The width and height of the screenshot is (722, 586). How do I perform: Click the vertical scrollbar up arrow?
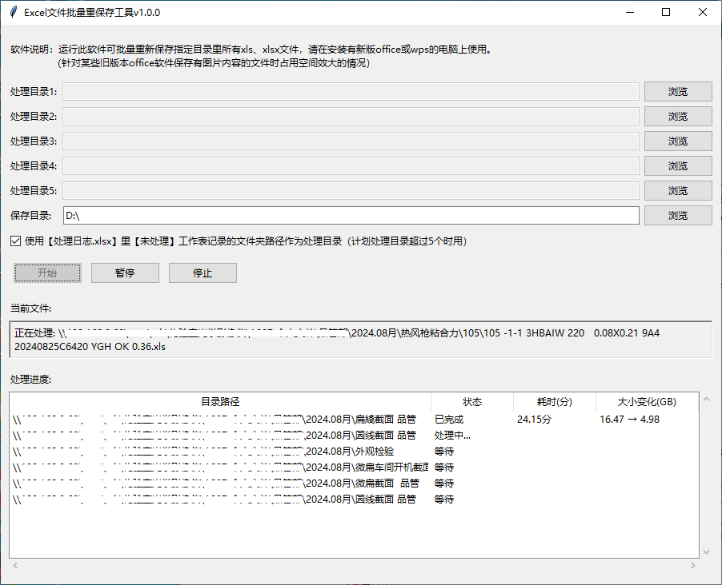click(x=706, y=399)
